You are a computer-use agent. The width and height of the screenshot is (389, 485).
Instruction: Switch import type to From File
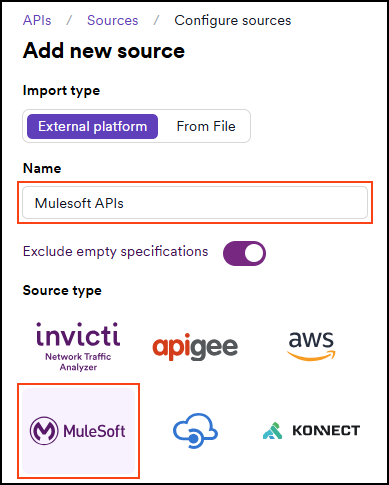click(x=206, y=126)
